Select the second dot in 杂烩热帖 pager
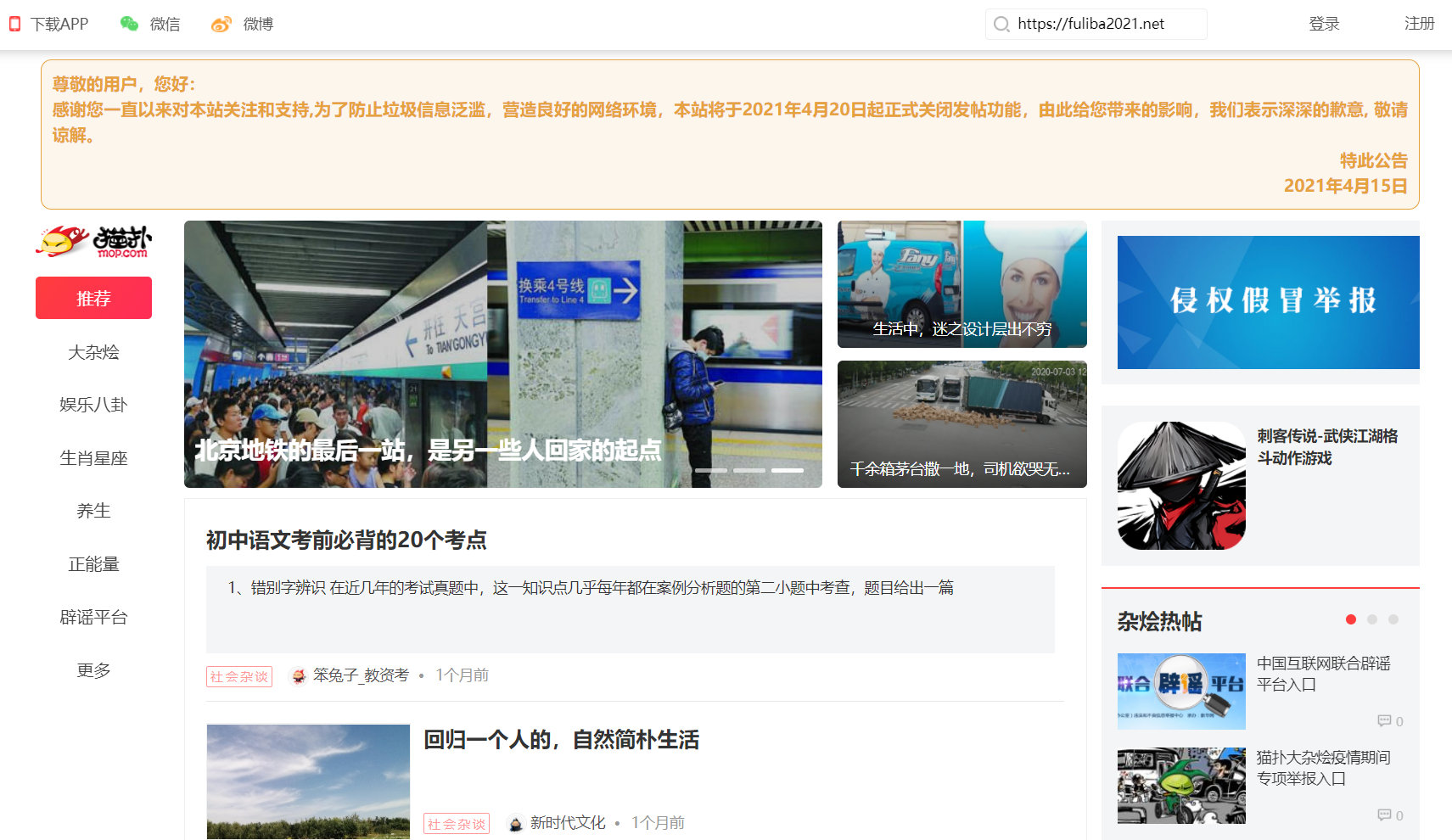Image resolution: width=1452 pixels, height=840 pixels. (x=1372, y=619)
